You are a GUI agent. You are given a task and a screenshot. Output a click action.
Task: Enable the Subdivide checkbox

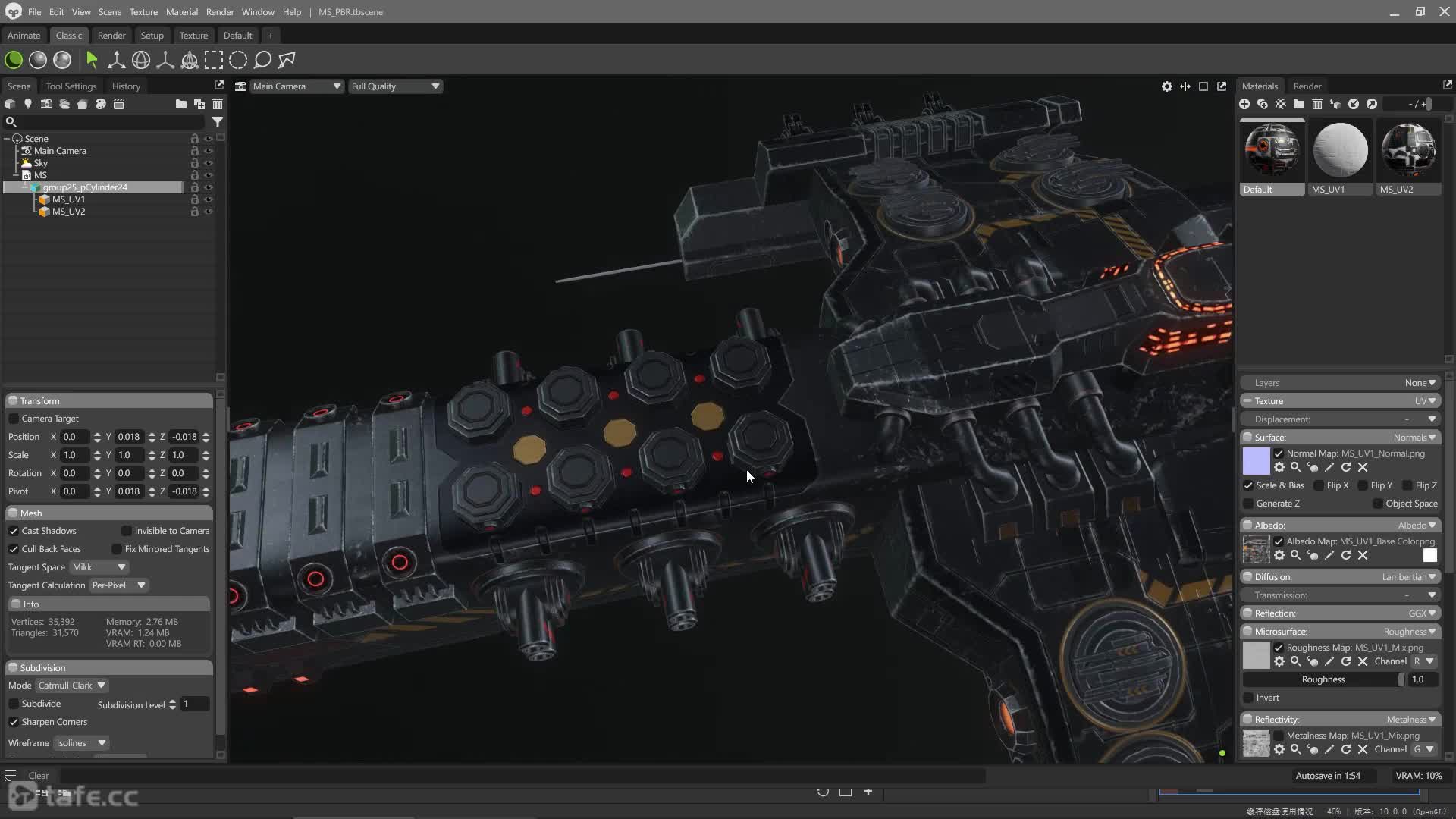pyautogui.click(x=14, y=704)
